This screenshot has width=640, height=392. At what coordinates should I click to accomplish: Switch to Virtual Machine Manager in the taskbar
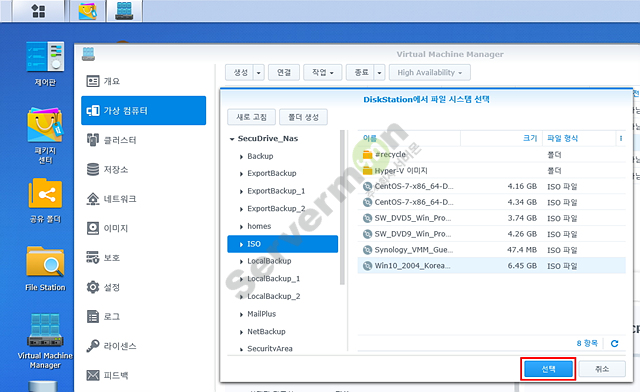tap(124, 11)
